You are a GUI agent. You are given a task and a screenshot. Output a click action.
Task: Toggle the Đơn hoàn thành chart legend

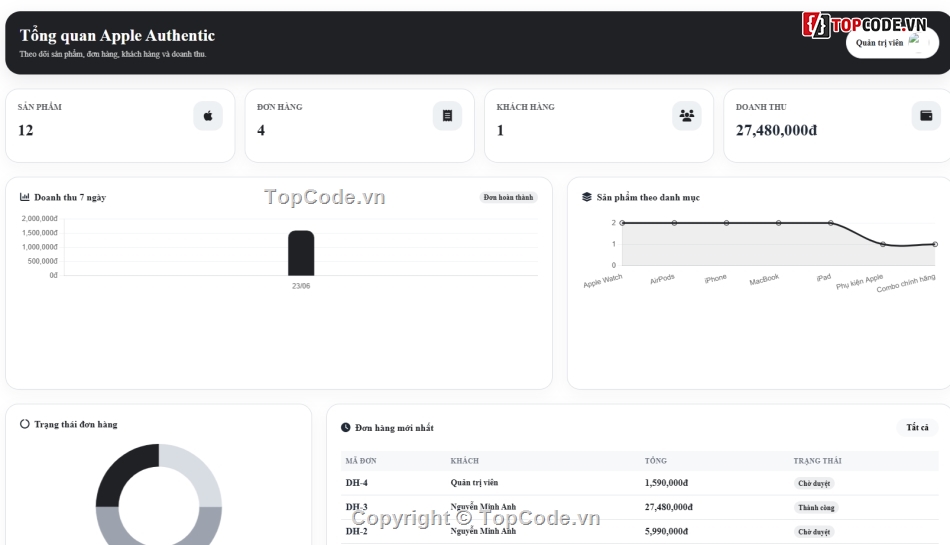coord(508,197)
